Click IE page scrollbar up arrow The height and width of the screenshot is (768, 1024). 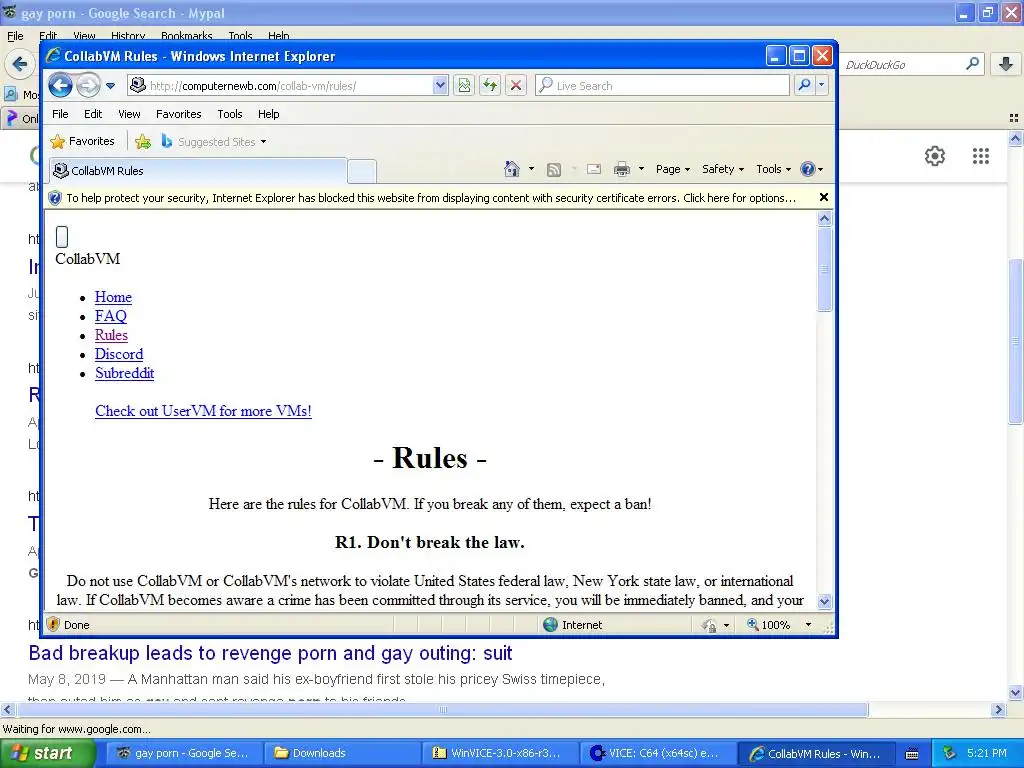pyautogui.click(x=824, y=219)
